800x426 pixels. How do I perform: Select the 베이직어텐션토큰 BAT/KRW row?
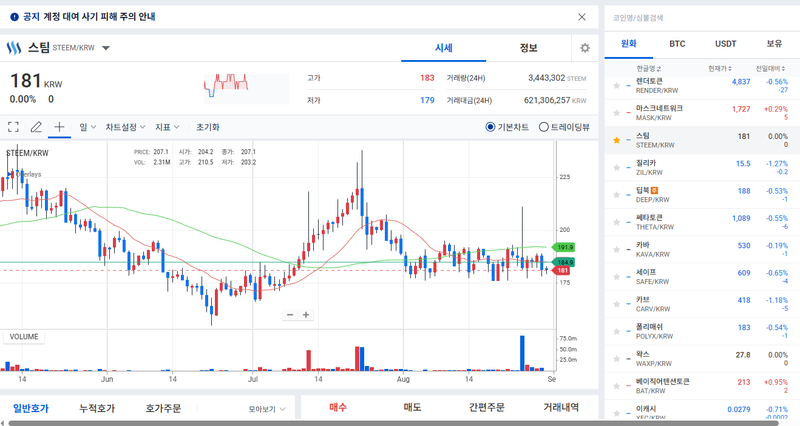[x=702, y=386]
